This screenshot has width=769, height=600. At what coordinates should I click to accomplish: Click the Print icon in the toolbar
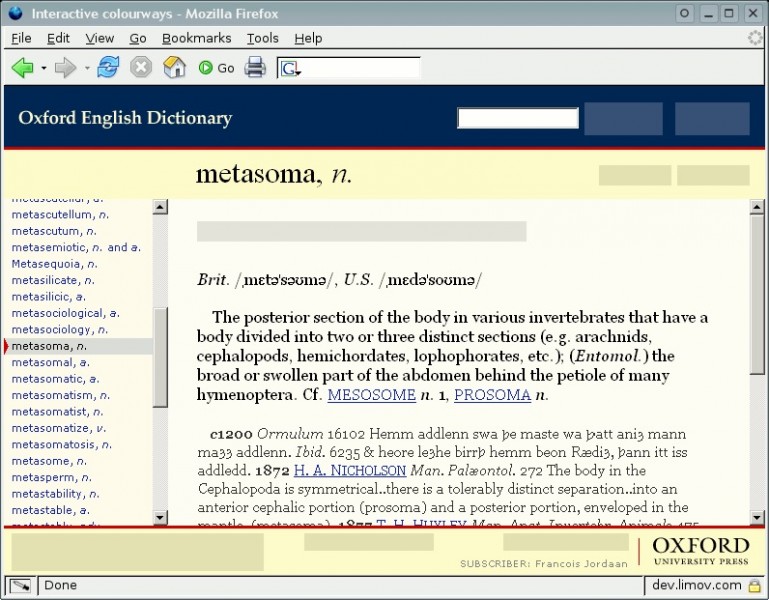(x=255, y=68)
